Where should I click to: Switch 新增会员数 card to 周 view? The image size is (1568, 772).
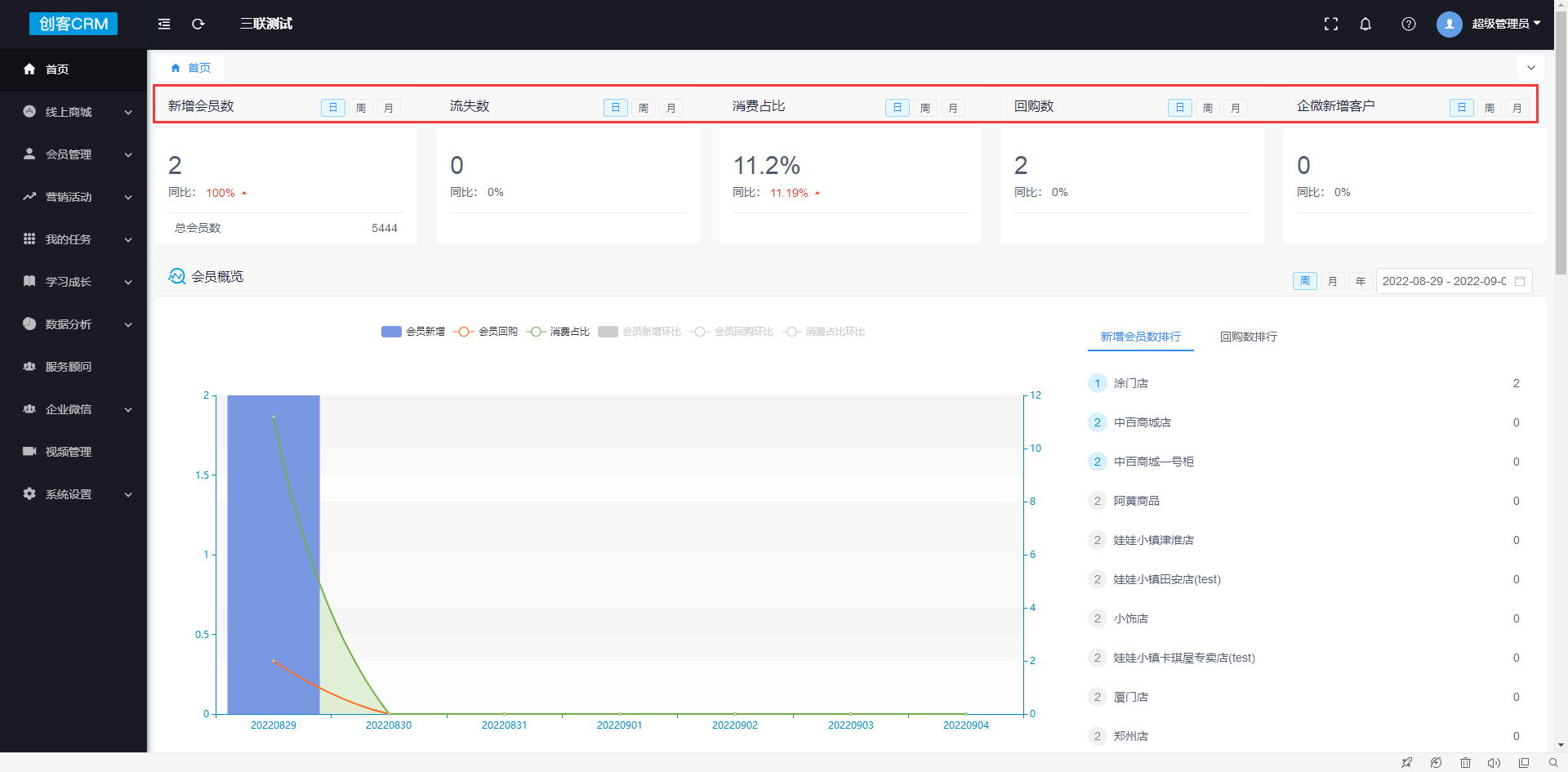[x=361, y=108]
